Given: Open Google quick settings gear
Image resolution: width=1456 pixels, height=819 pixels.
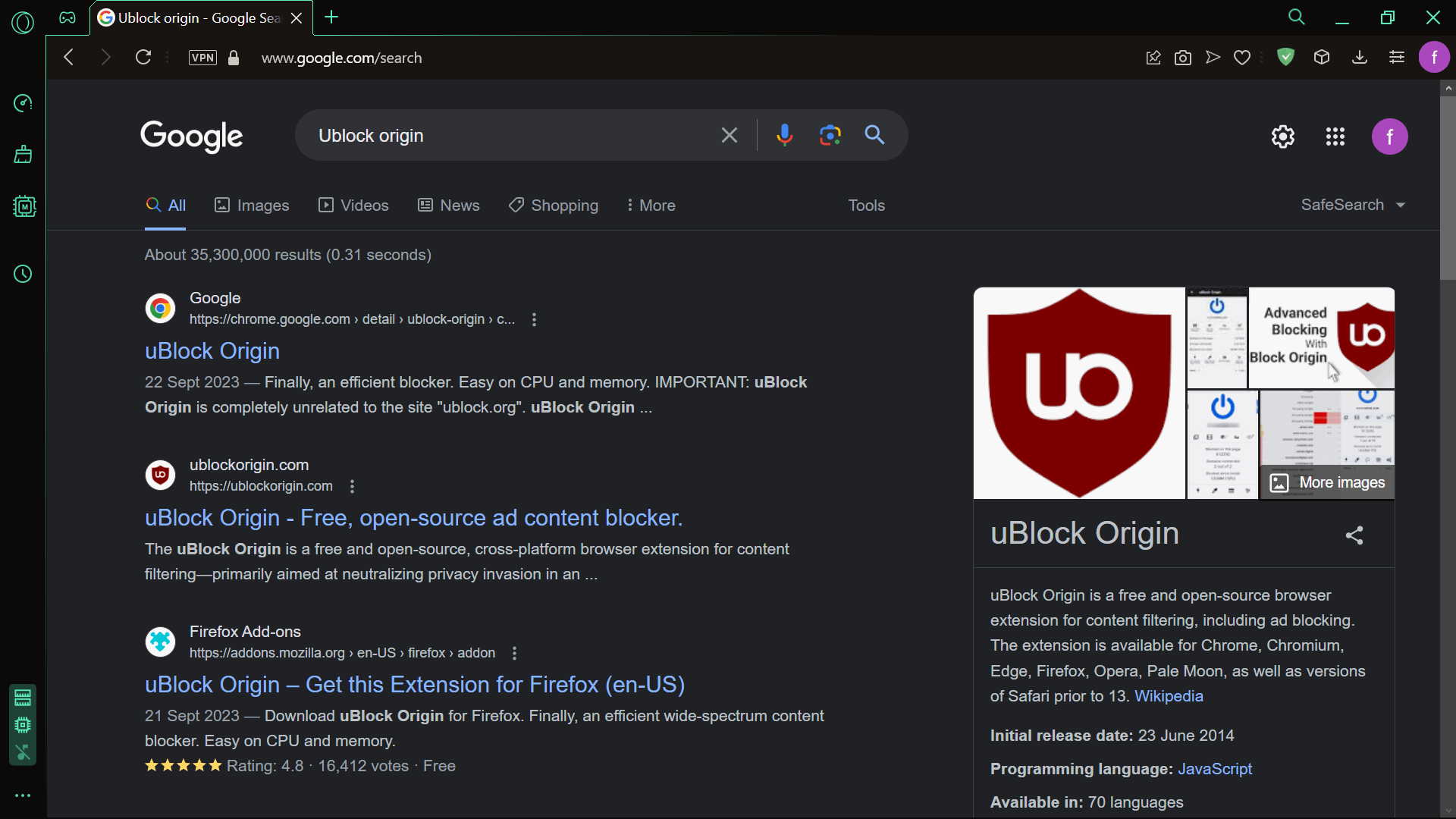Looking at the screenshot, I should tap(1283, 136).
